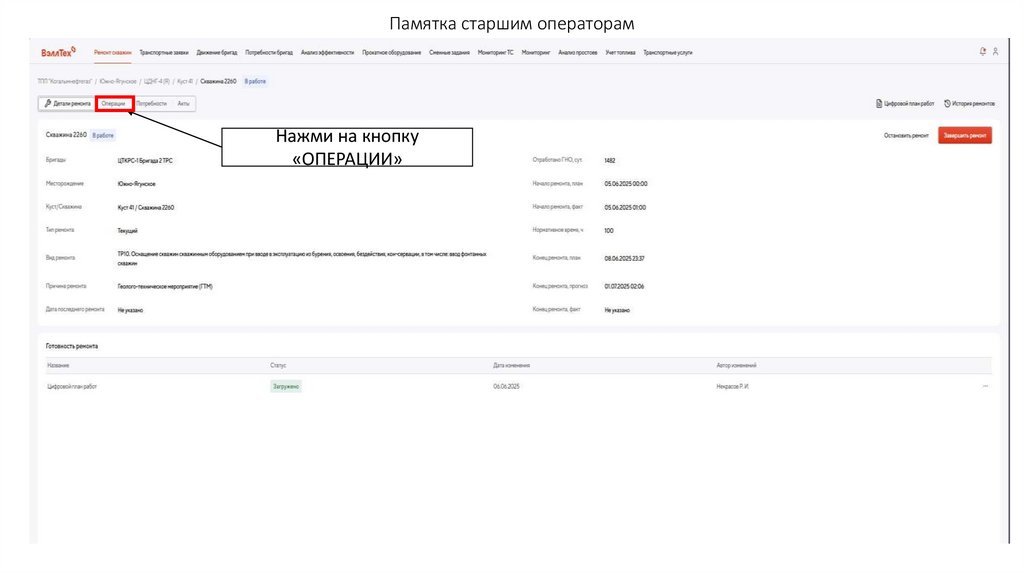Open Анализ простоев section
The image size is (1024, 574).
(577, 52)
